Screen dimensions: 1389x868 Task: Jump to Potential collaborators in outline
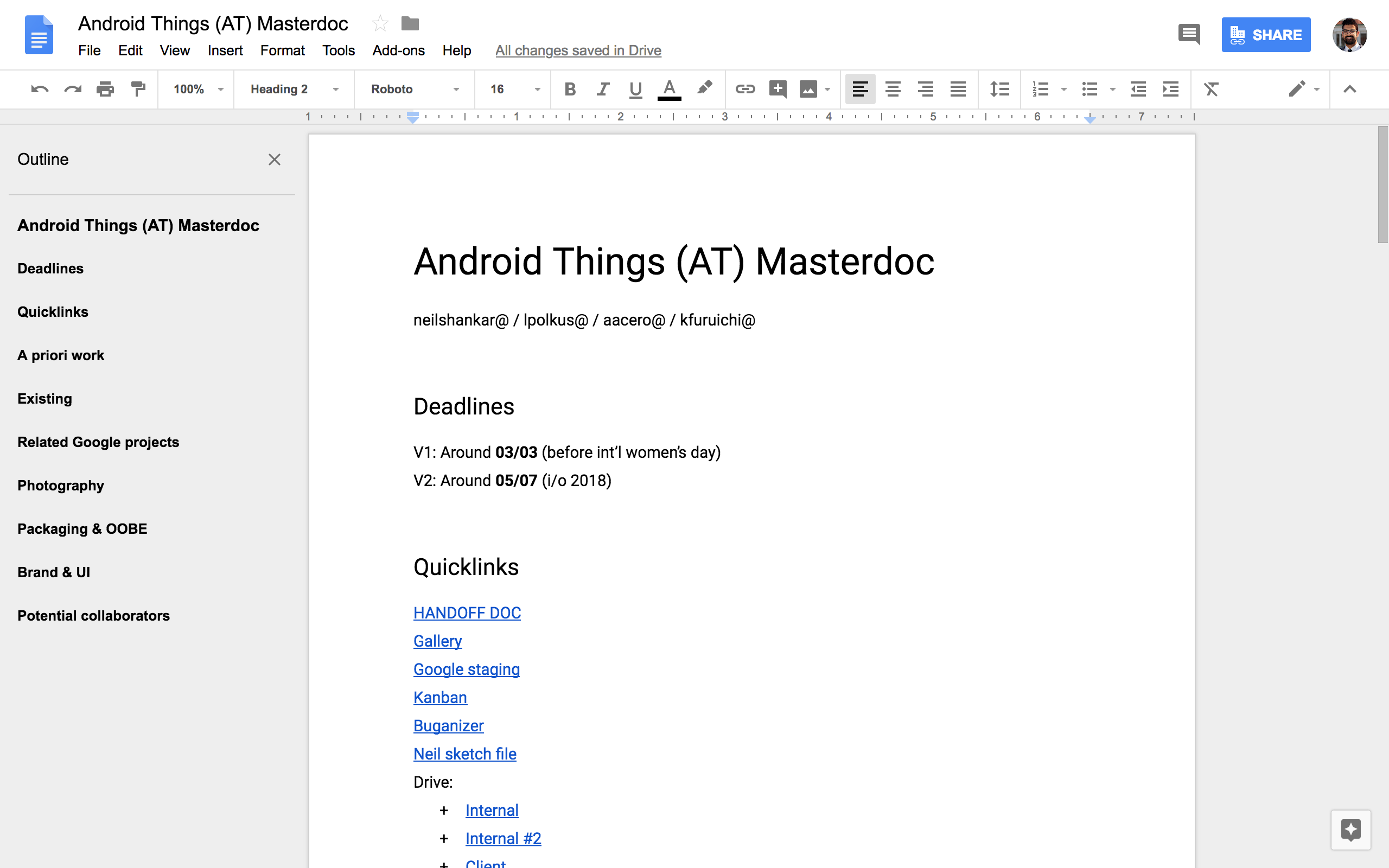click(93, 616)
